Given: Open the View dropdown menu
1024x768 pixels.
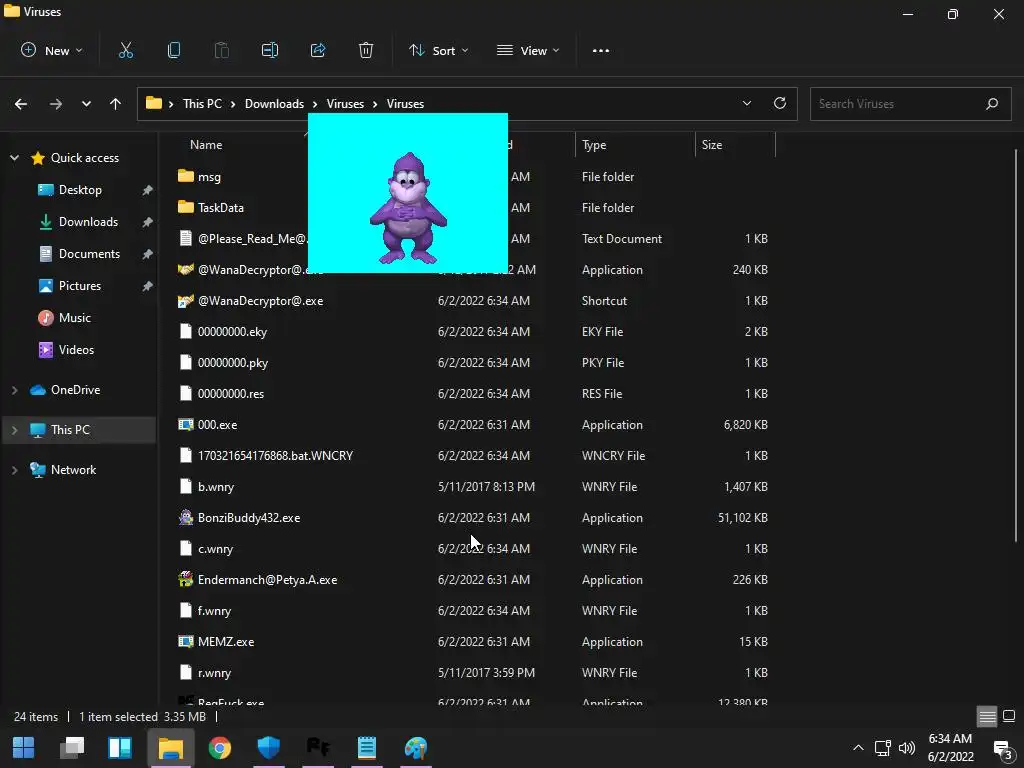Looking at the screenshot, I should click(528, 50).
